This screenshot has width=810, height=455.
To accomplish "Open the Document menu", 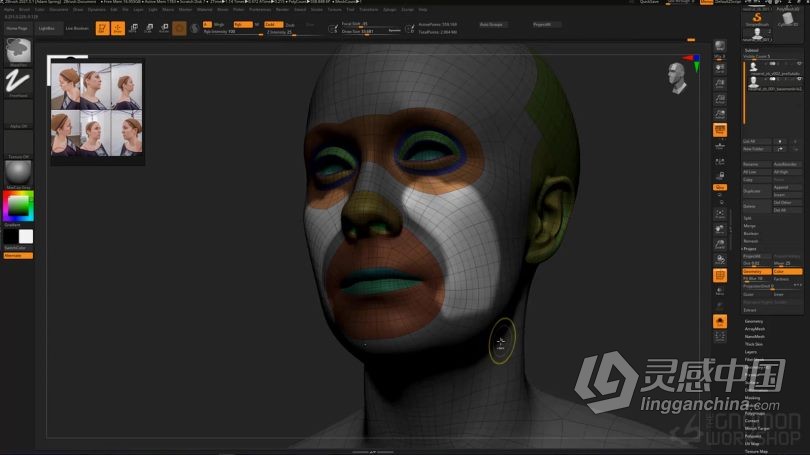I will pyautogui.click(x=59, y=9).
